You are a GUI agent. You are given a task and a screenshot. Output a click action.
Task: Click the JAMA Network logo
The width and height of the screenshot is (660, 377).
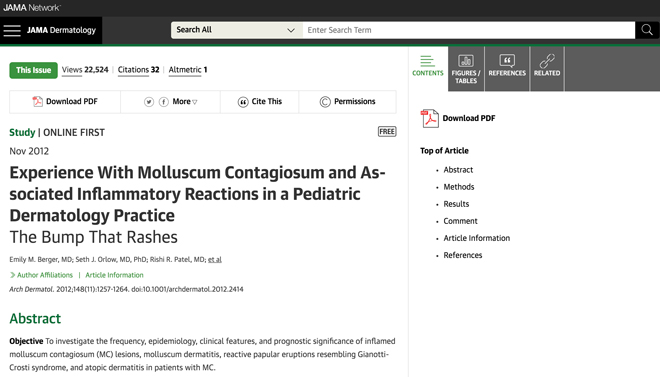32,8
